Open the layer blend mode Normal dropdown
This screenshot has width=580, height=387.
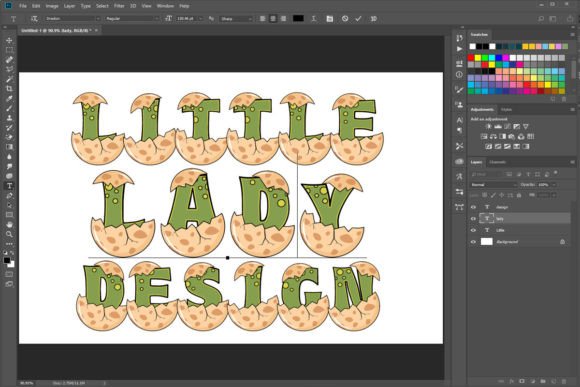[x=493, y=185]
